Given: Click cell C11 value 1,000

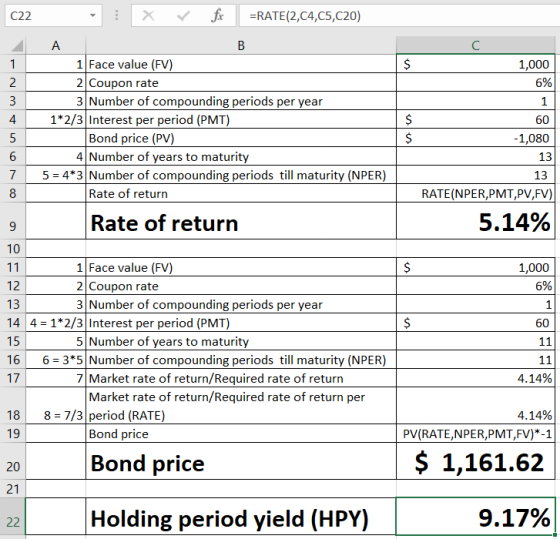Looking at the screenshot, I should pyautogui.click(x=475, y=267).
